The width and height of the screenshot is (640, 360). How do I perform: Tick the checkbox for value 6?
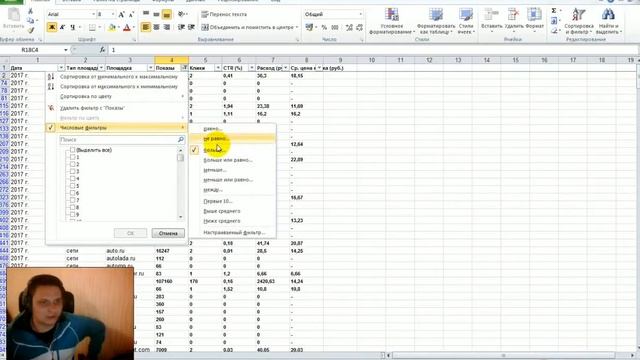73,193
